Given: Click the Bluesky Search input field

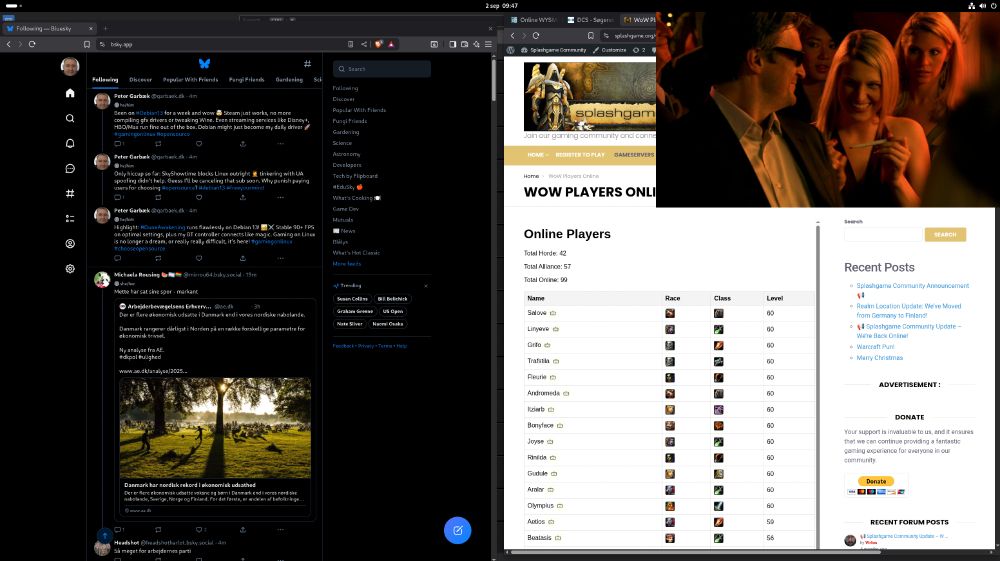Looking at the screenshot, I should (x=381, y=69).
